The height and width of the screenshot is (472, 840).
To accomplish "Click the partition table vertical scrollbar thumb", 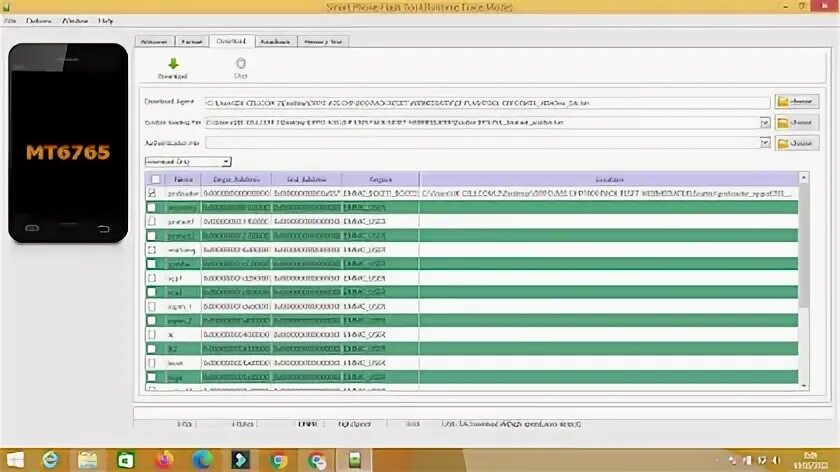I will (804, 245).
